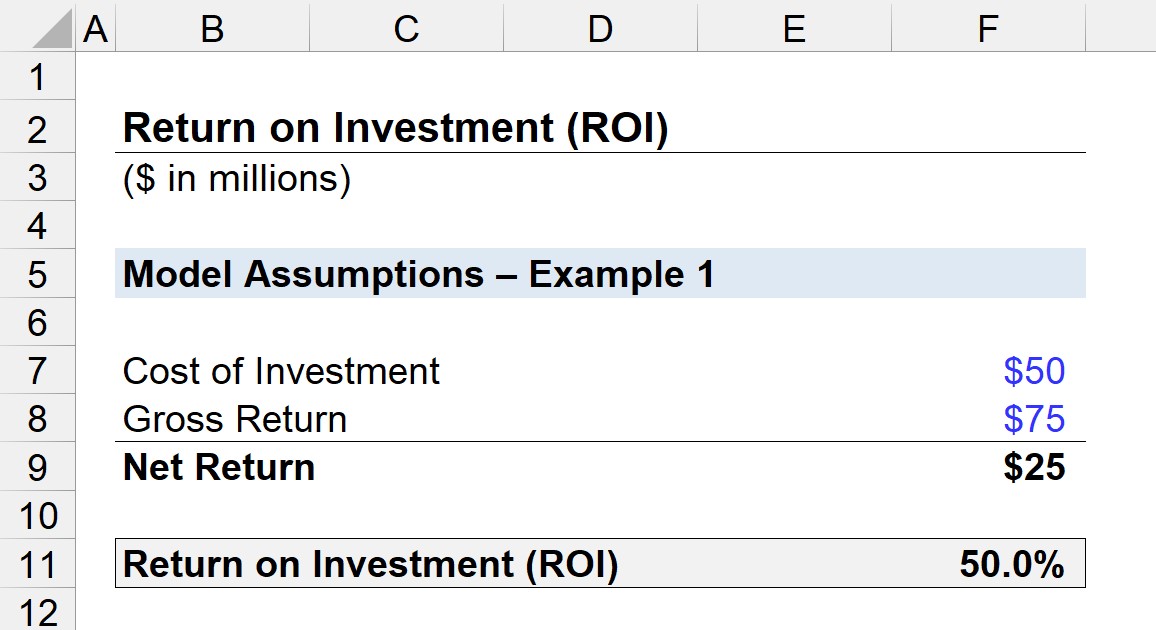Select column A header
This screenshot has height=630, width=1156.
pos(95,29)
